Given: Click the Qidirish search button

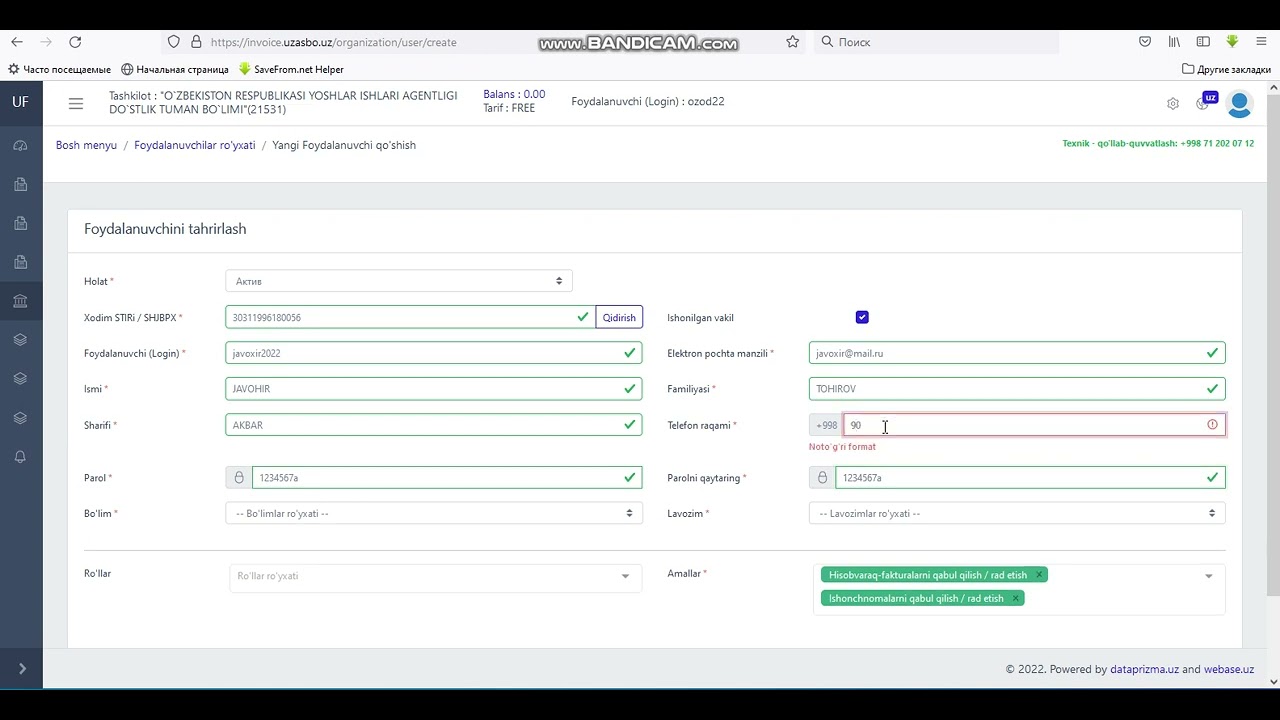Looking at the screenshot, I should pos(619,317).
